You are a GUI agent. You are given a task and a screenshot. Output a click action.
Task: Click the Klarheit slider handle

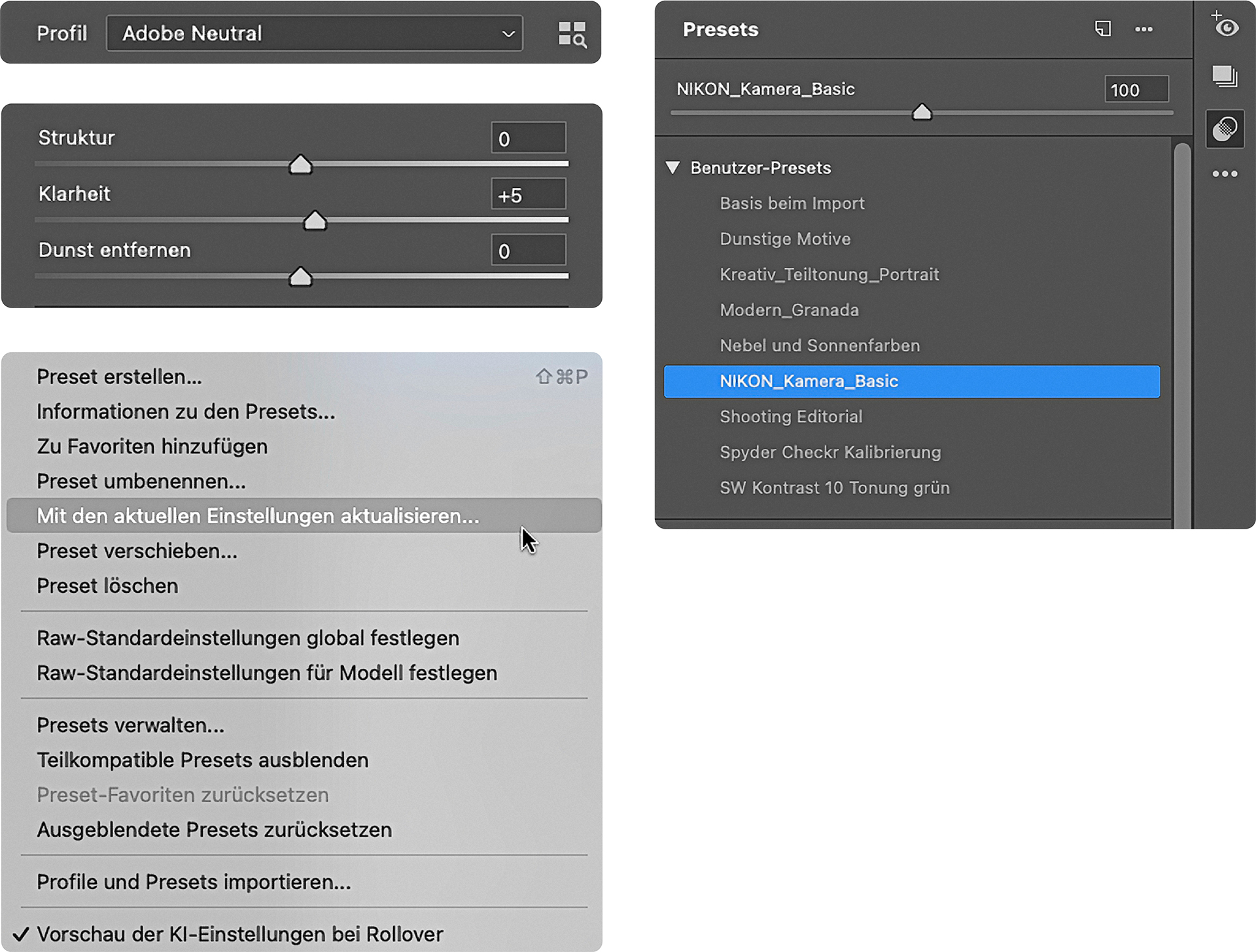click(x=315, y=221)
